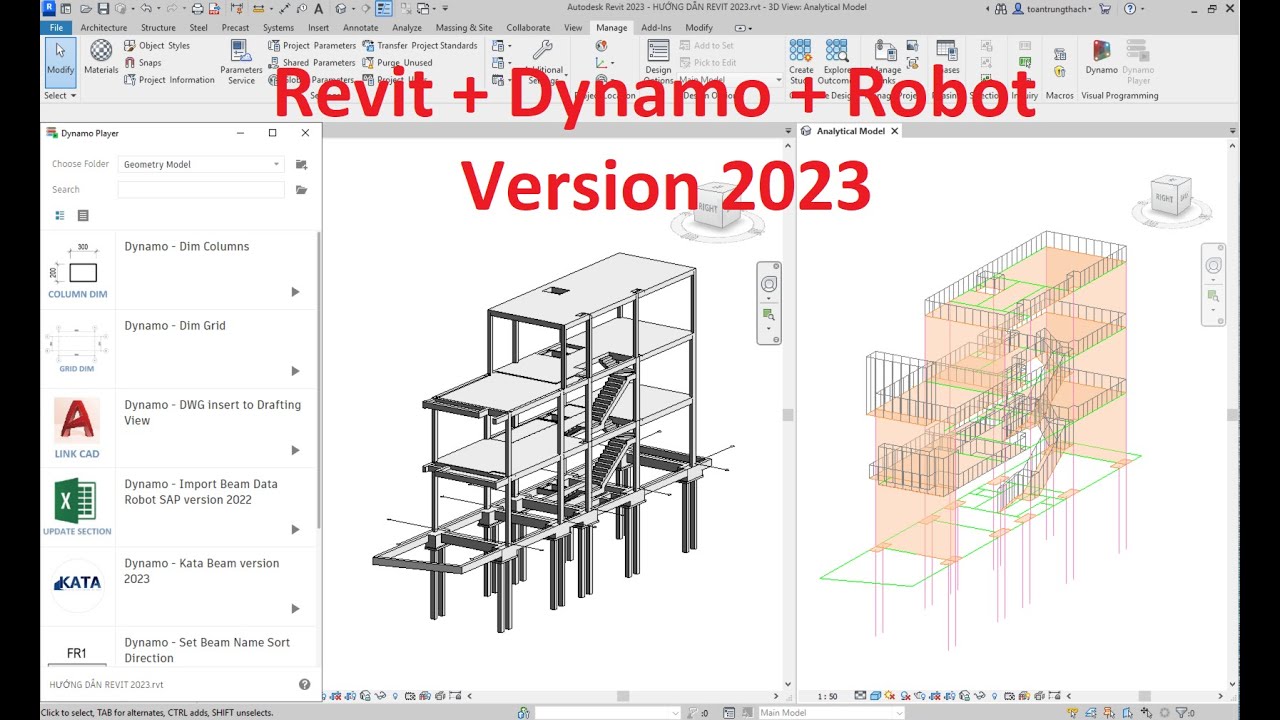1280x720 pixels.
Task: Click Transfer Project Standards
Action: (419, 46)
